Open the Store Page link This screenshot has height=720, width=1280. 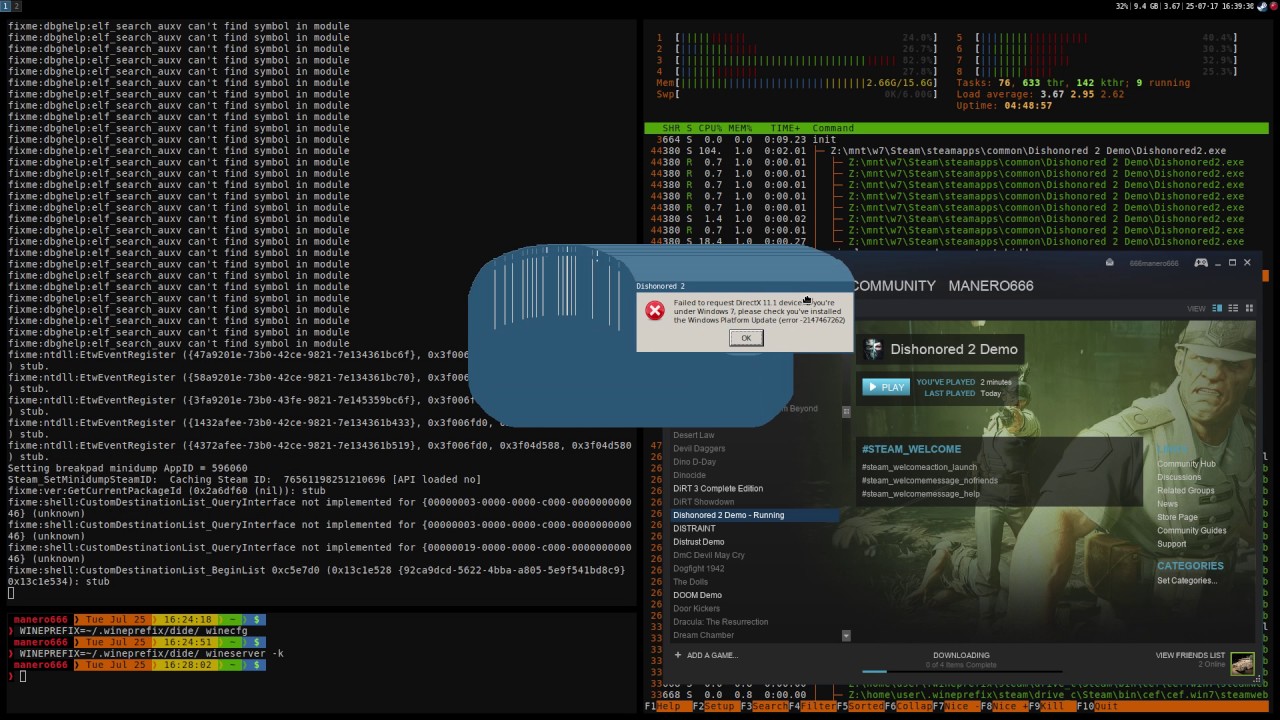[x=1177, y=517]
